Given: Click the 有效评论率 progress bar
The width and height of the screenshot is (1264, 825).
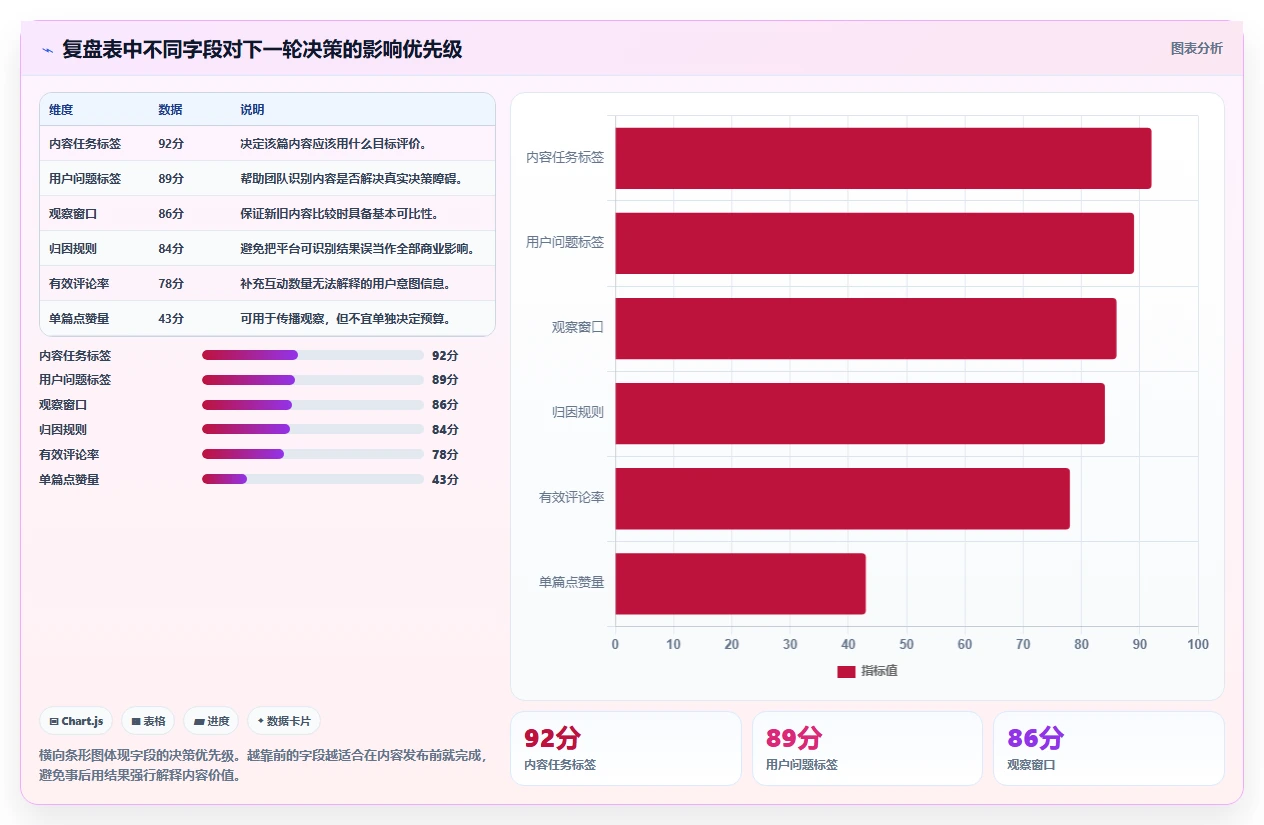Looking at the screenshot, I should pos(313,454).
